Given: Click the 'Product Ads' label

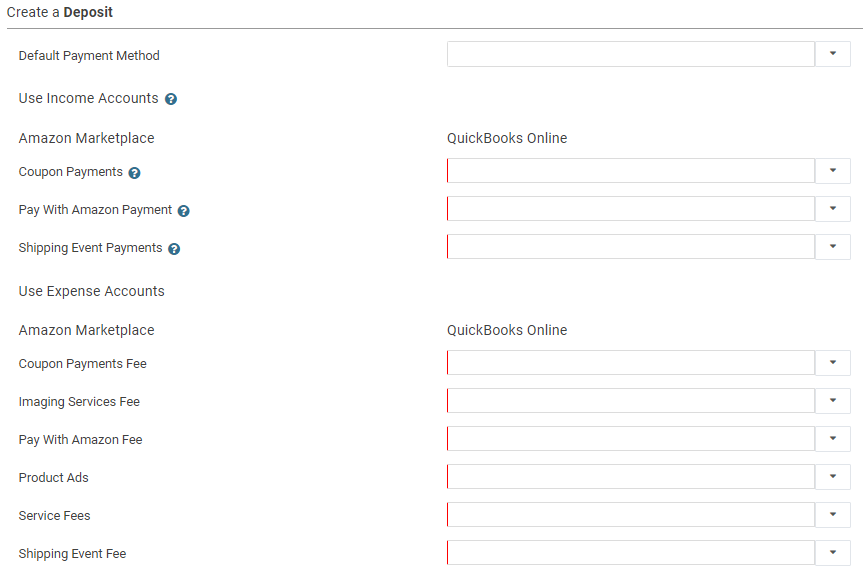Looking at the screenshot, I should [x=54, y=478].
